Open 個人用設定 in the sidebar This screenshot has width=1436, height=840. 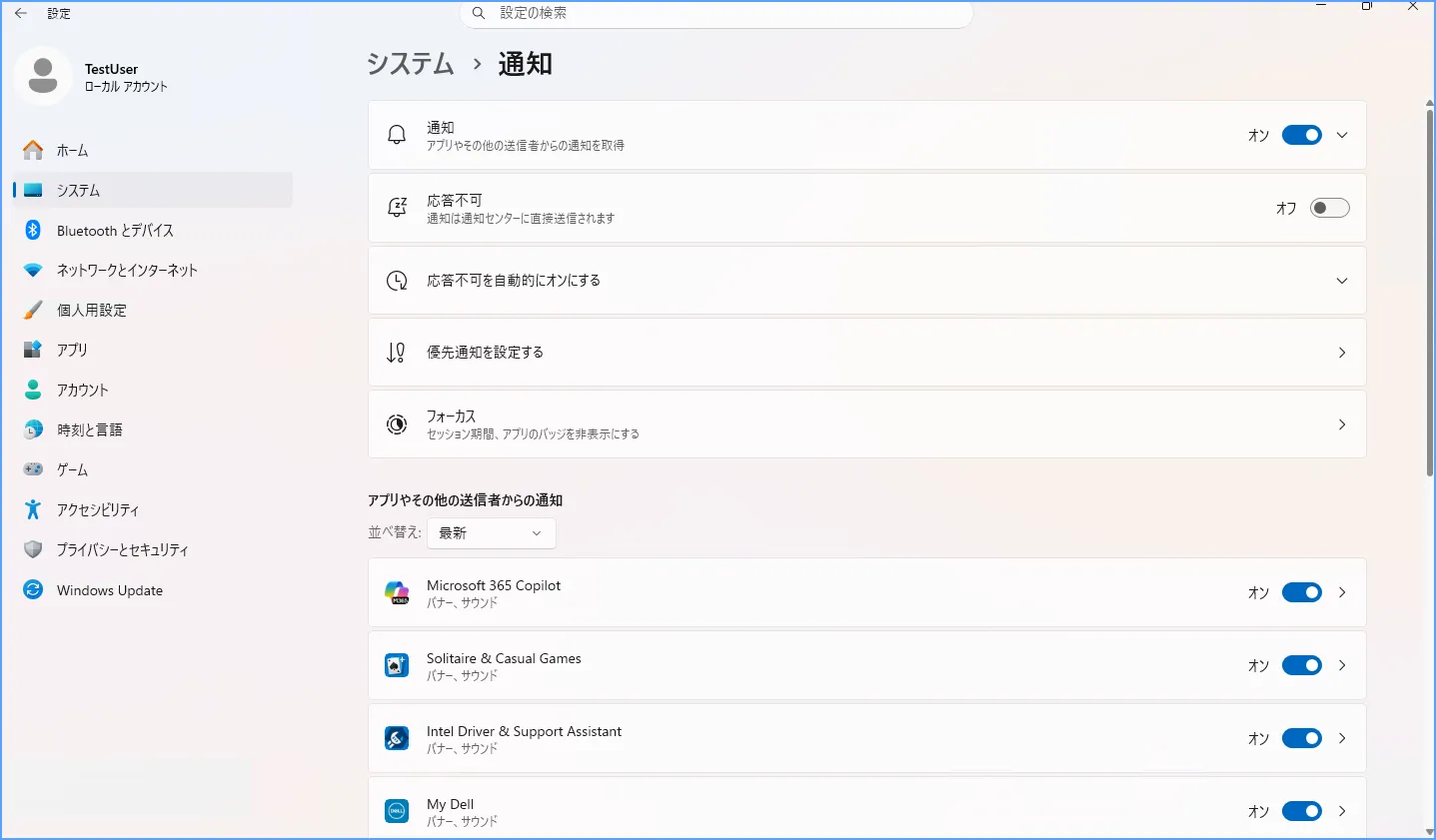point(153,310)
